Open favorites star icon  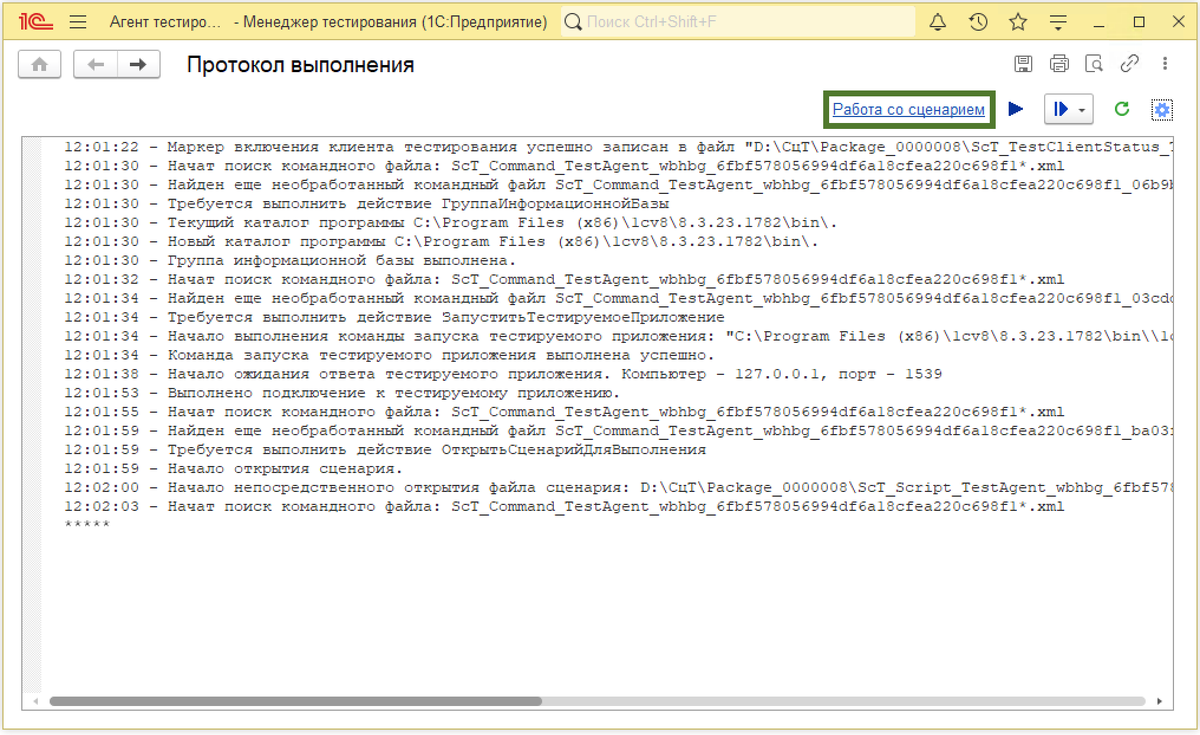coord(1018,22)
